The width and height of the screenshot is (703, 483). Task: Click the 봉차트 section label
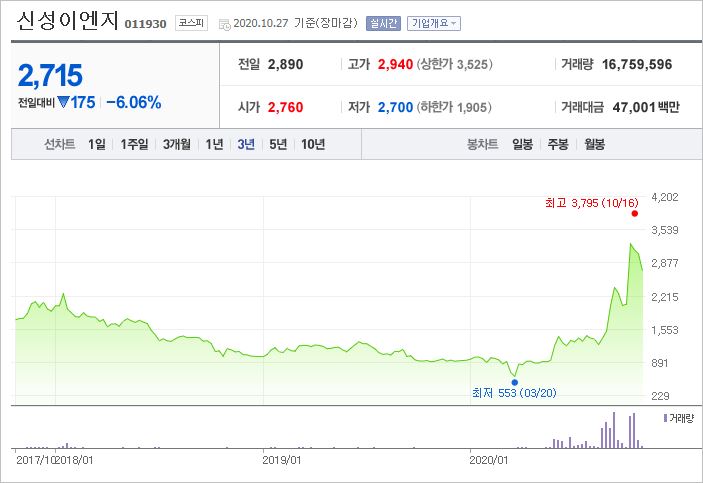click(483, 144)
